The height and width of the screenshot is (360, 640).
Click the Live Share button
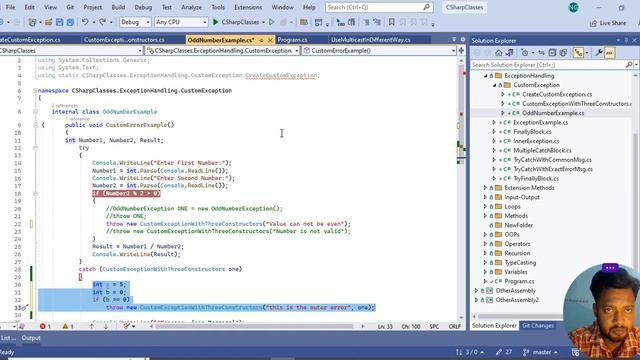click(608, 23)
